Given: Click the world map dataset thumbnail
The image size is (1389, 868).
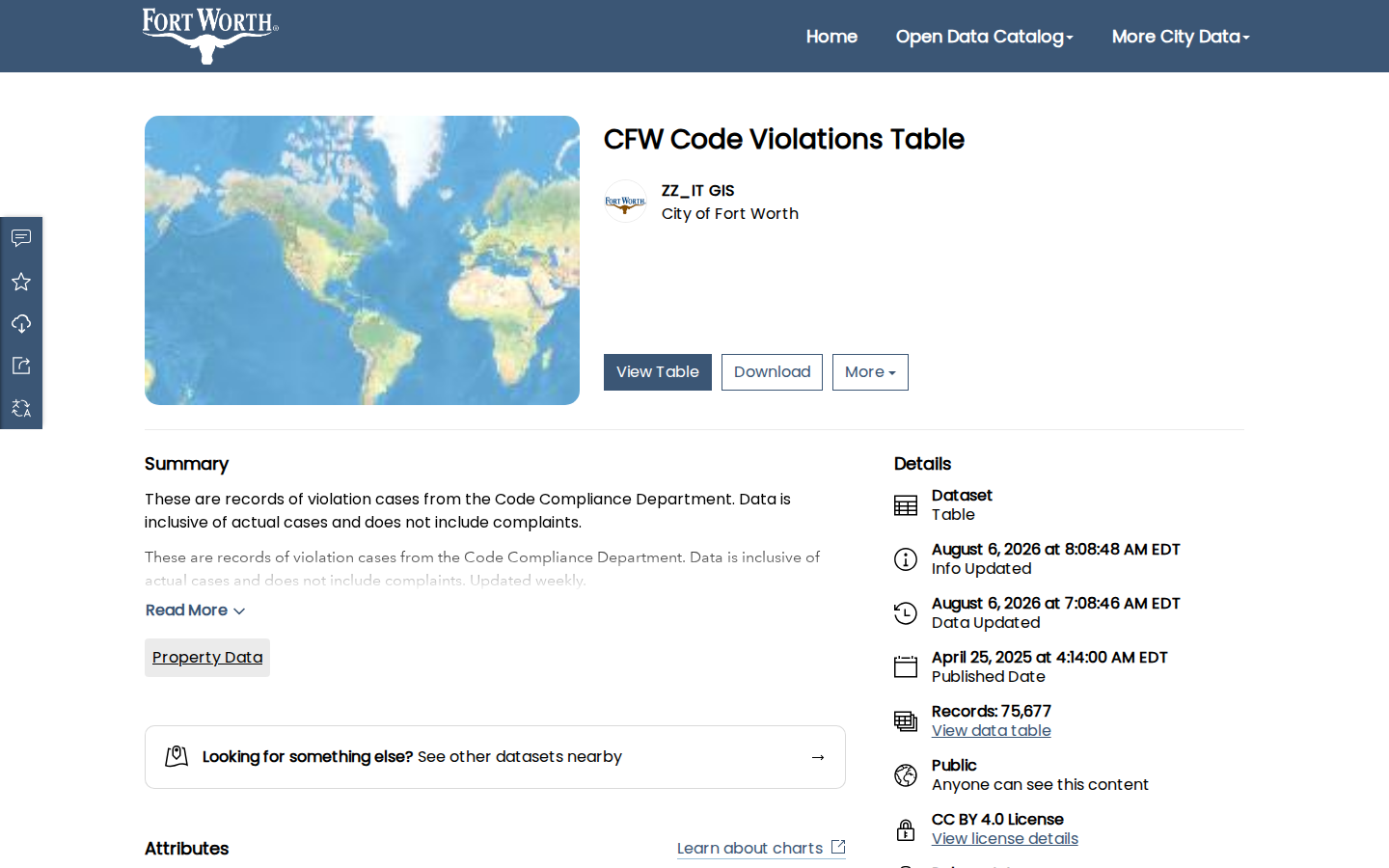Looking at the screenshot, I should pyautogui.click(x=362, y=260).
